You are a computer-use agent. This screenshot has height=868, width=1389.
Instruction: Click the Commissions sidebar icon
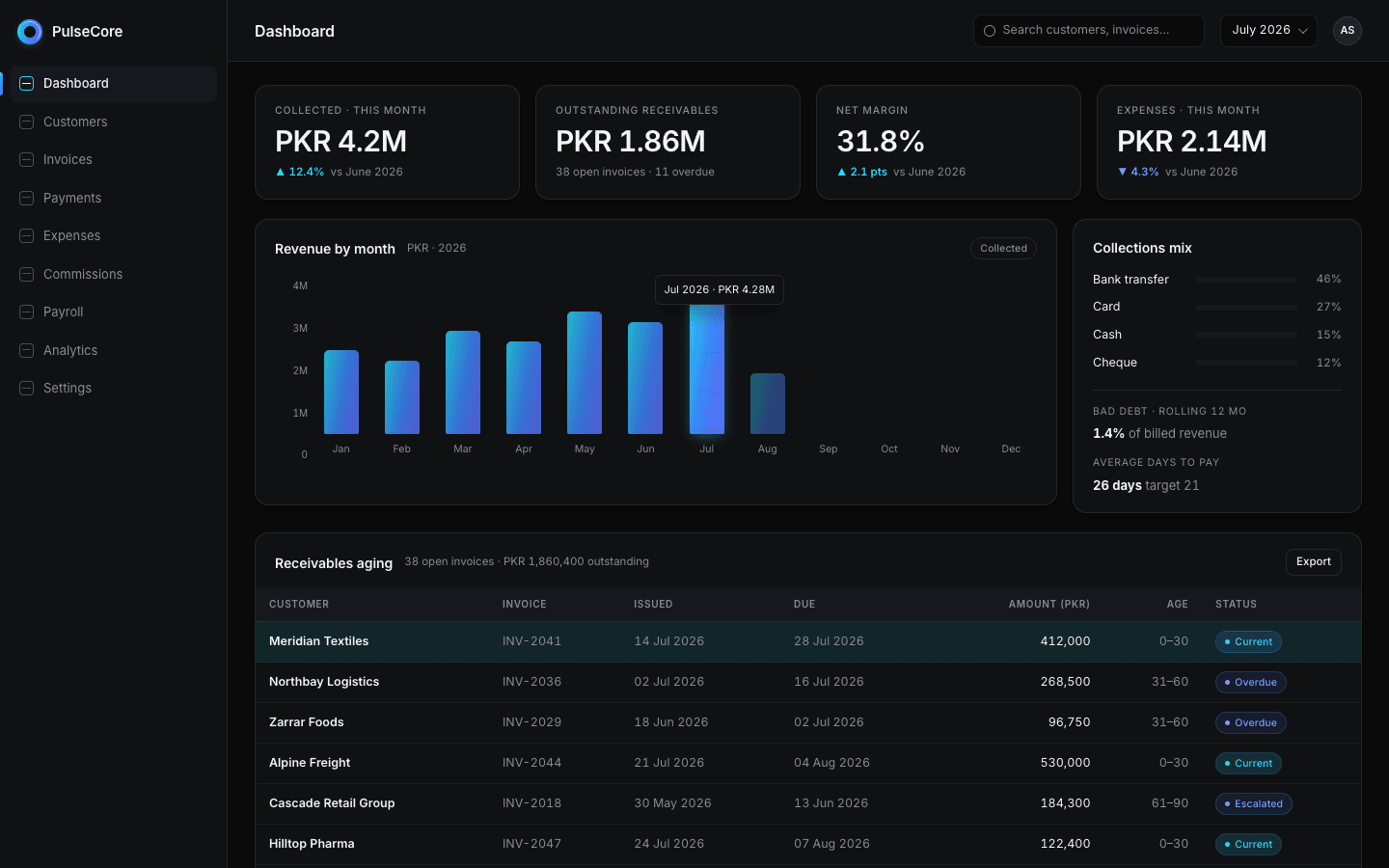[27, 274]
